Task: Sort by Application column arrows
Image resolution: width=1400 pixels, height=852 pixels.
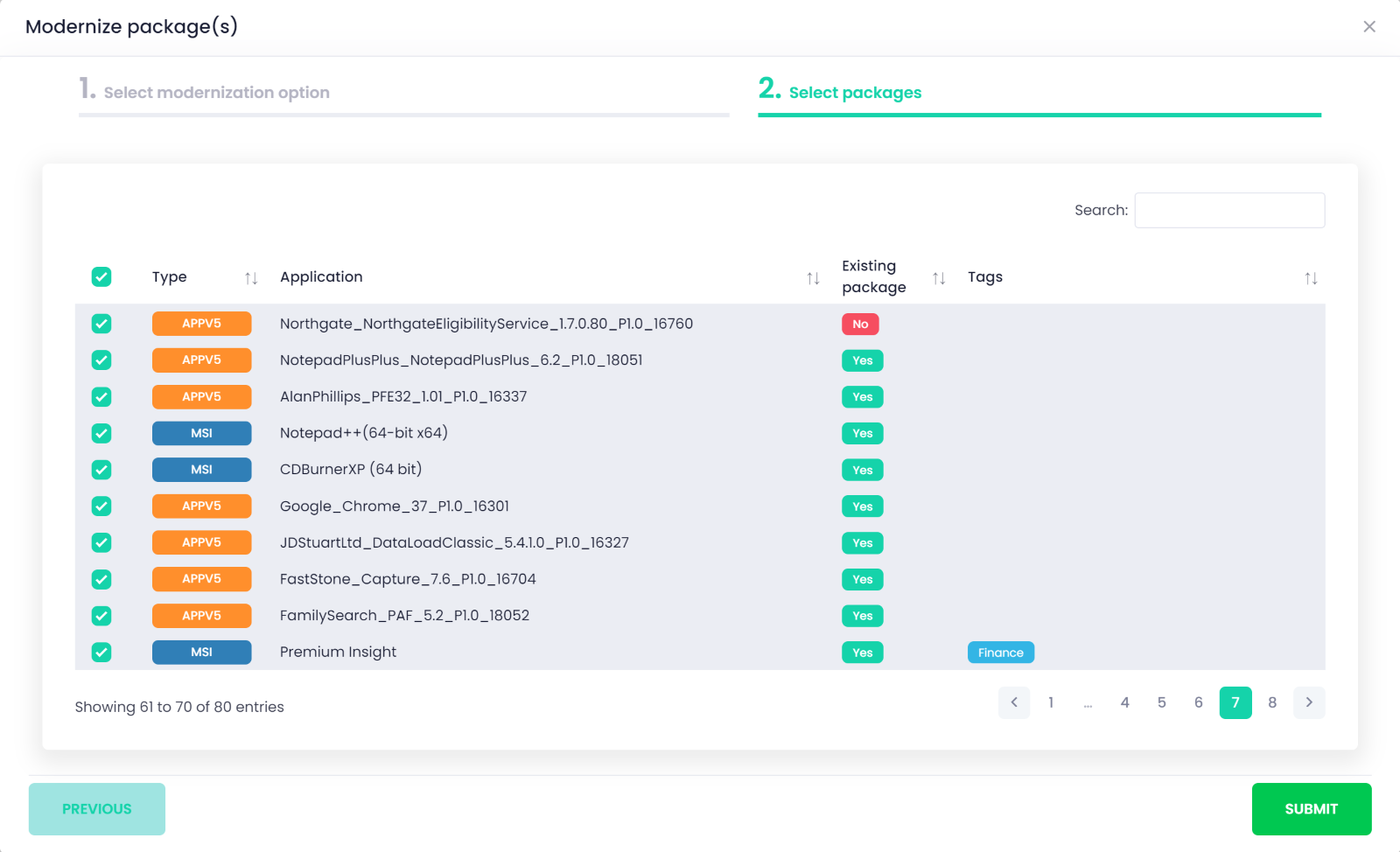Action: click(x=813, y=278)
